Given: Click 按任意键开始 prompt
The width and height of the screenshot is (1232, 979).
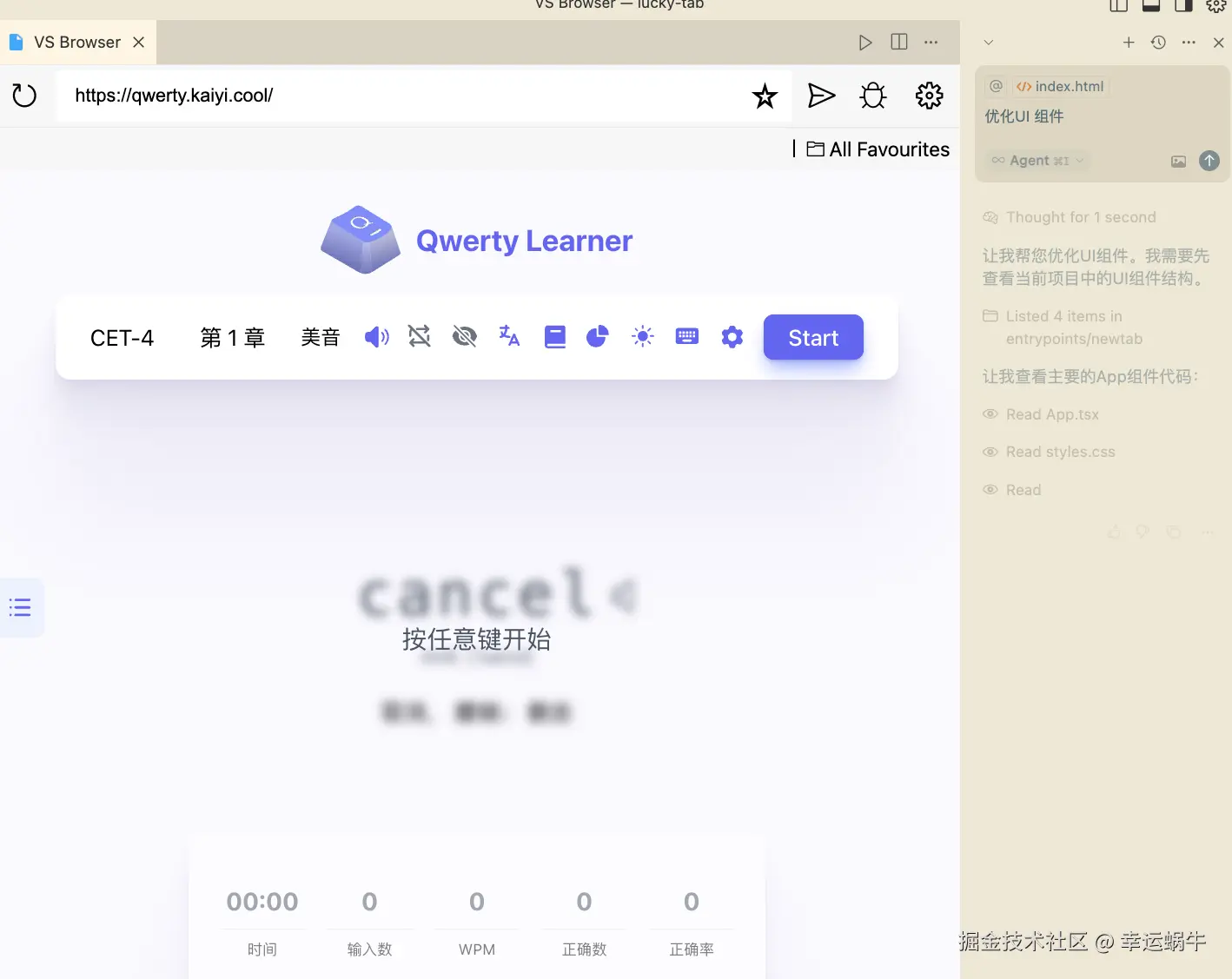Looking at the screenshot, I should [477, 640].
